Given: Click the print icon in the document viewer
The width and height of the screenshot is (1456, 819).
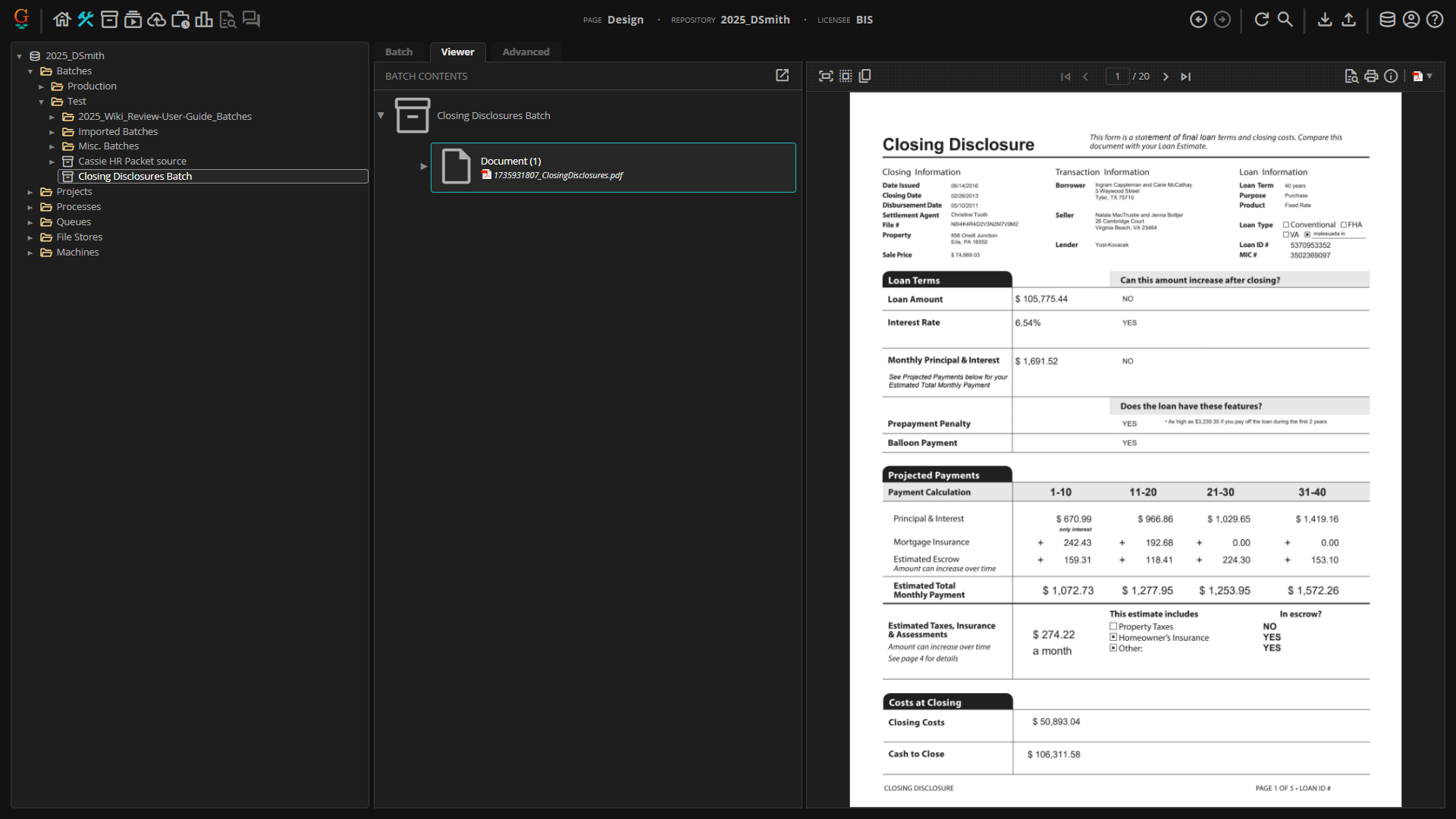Looking at the screenshot, I should (1371, 76).
